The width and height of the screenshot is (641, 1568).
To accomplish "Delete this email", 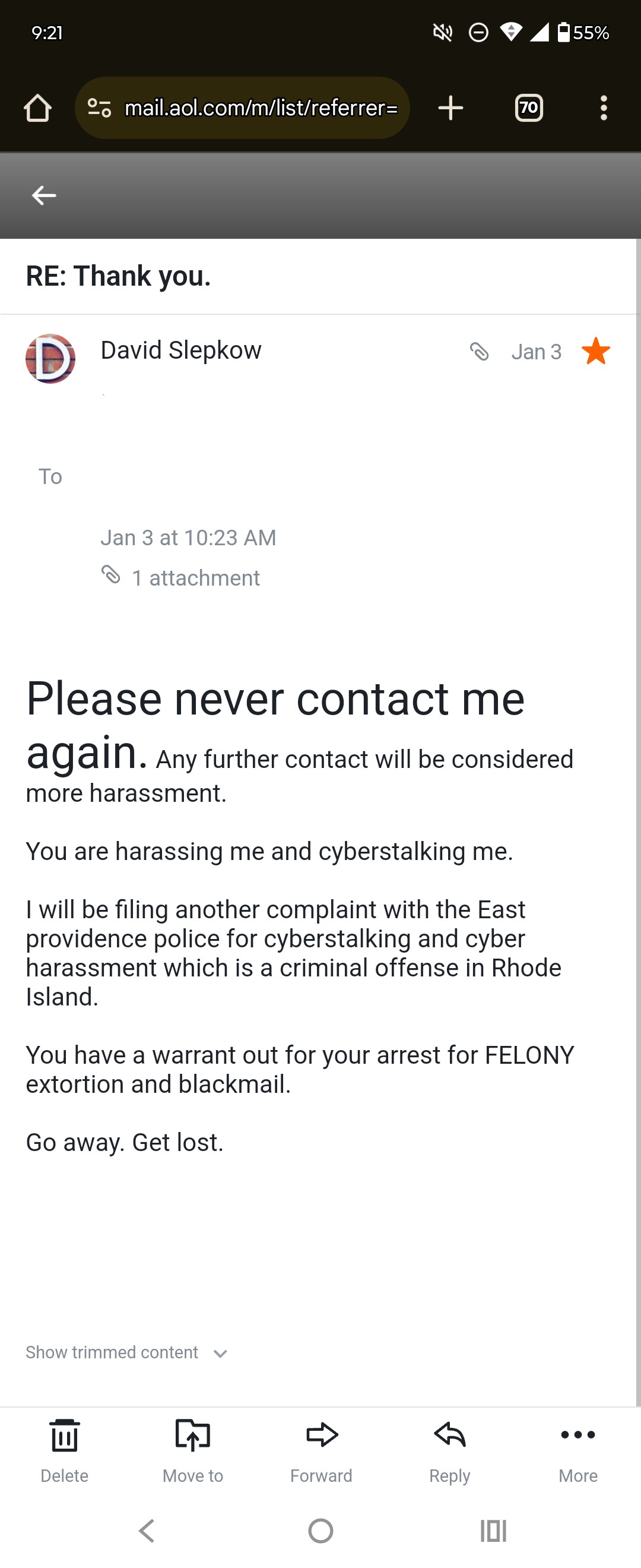I will click(65, 1450).
